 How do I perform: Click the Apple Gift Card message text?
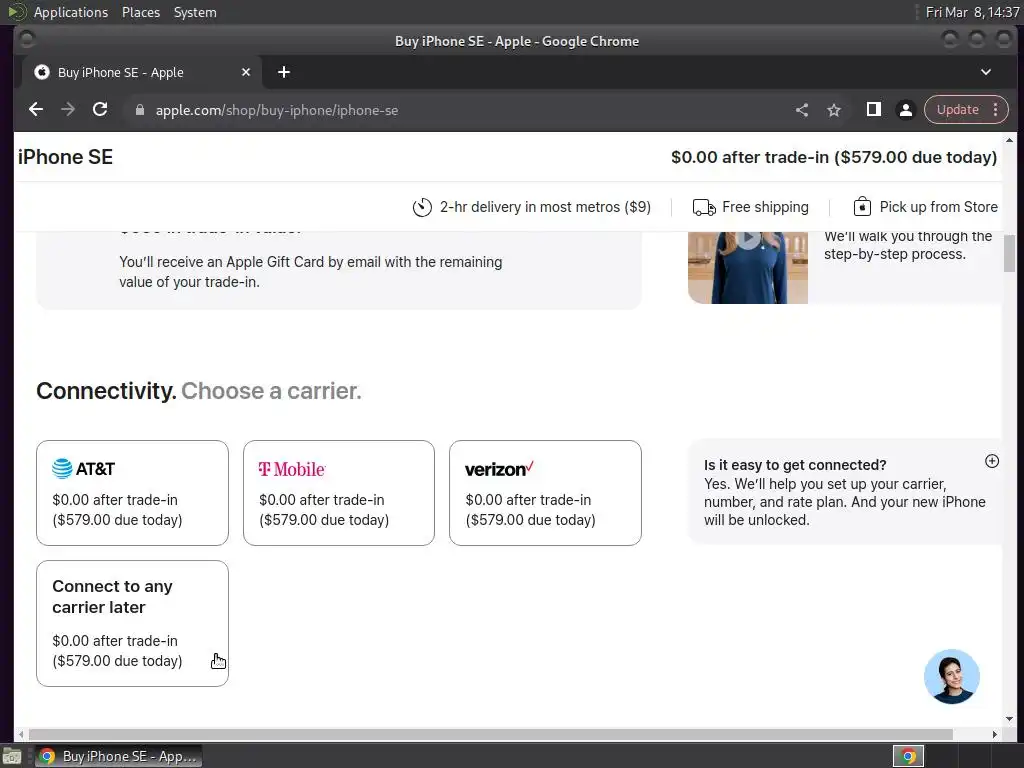click(310, 272)
